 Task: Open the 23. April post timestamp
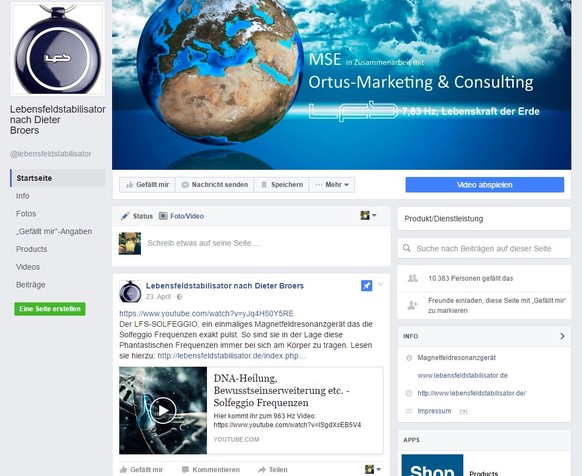(158, 297)
